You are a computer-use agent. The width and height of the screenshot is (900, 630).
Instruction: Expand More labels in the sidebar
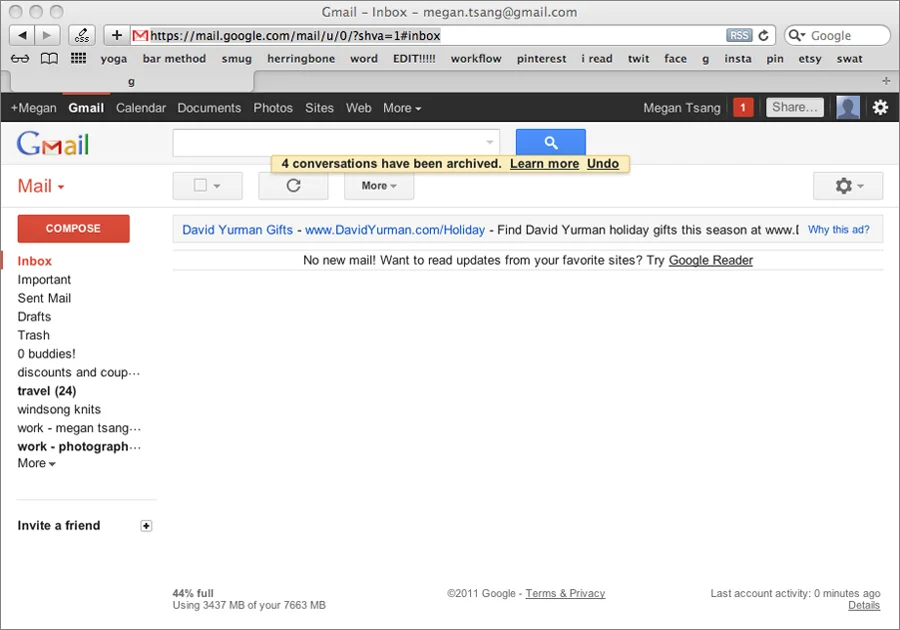click(x=36, y=463)
